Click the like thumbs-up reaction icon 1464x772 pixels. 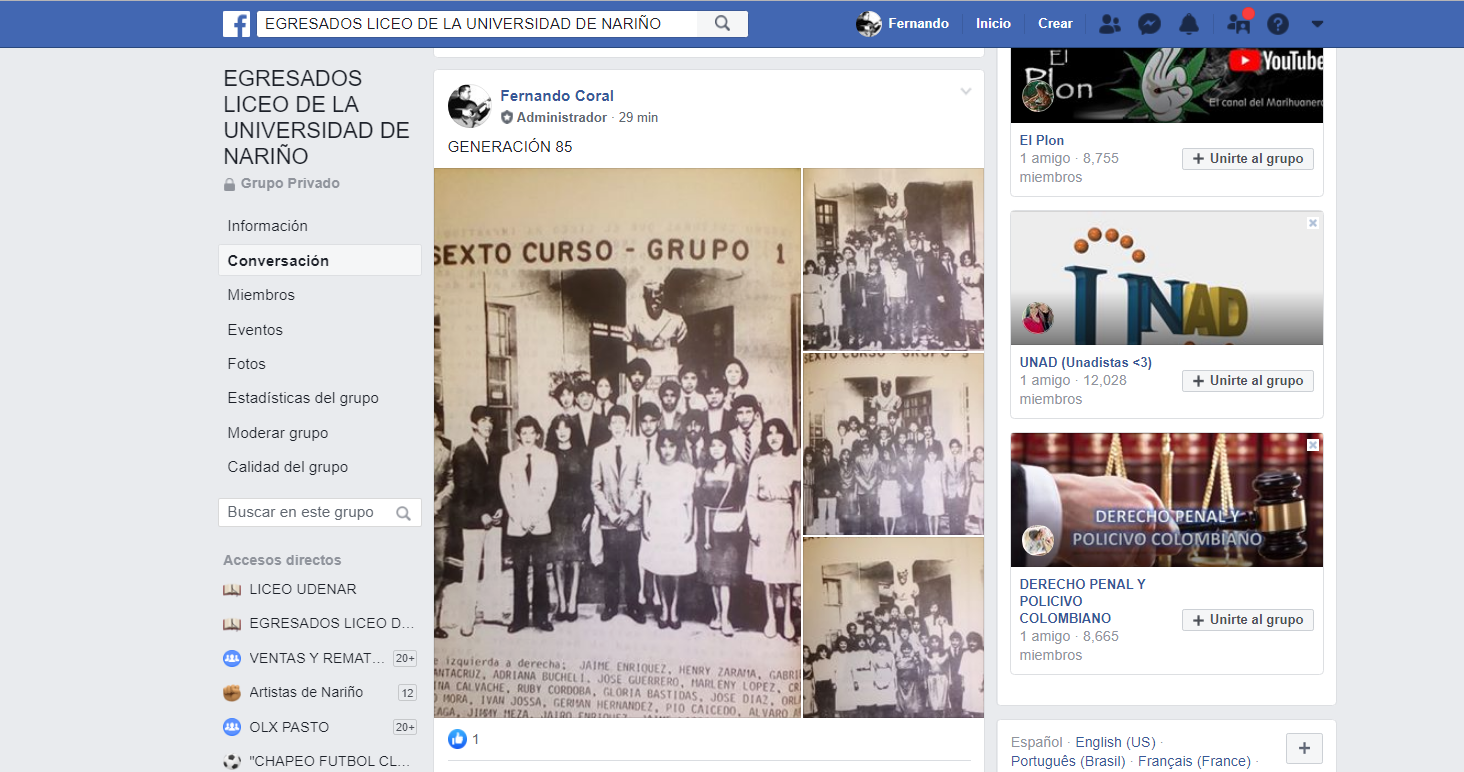click(458, 739)
